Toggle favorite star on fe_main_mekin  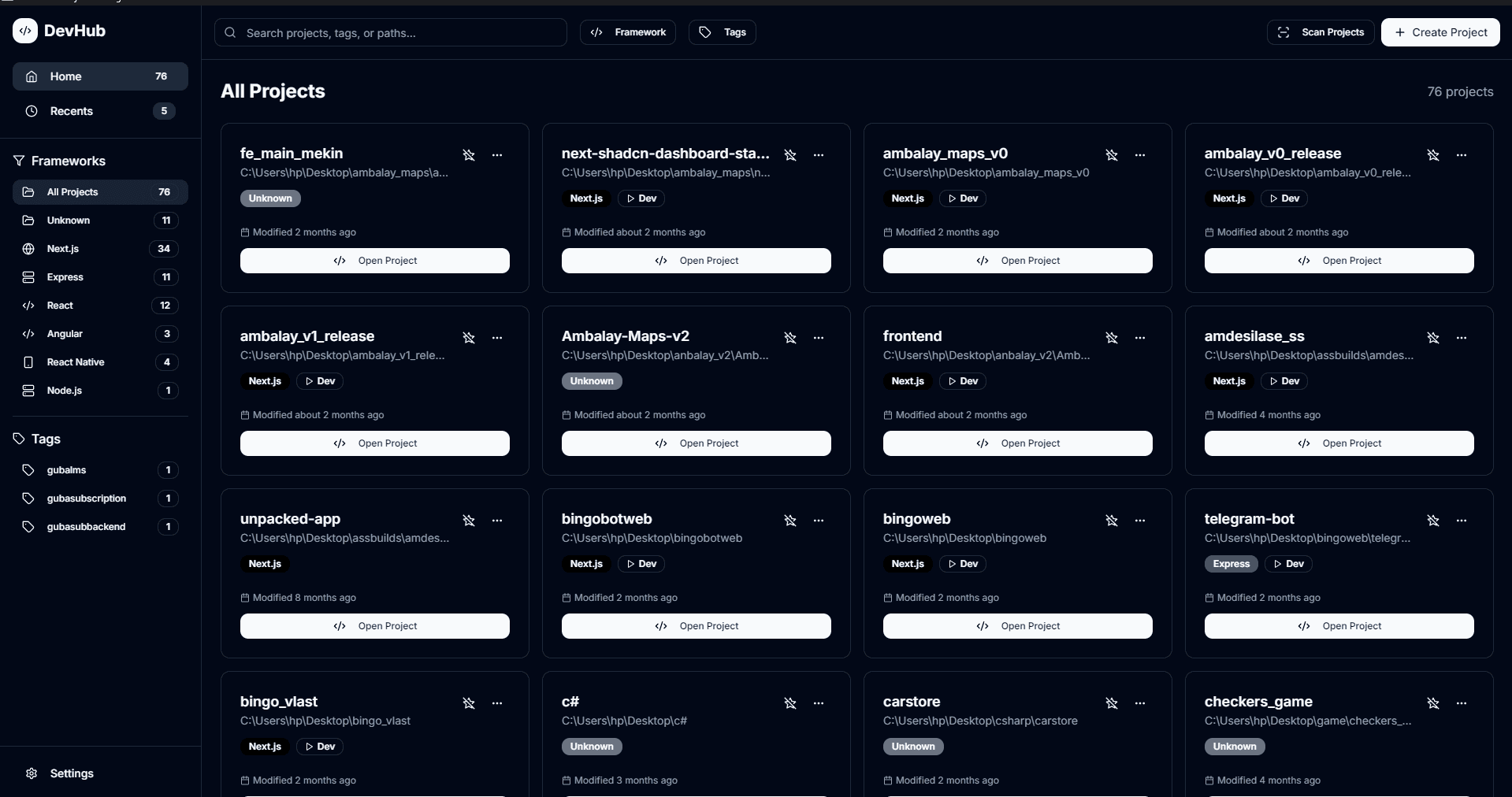470,156
